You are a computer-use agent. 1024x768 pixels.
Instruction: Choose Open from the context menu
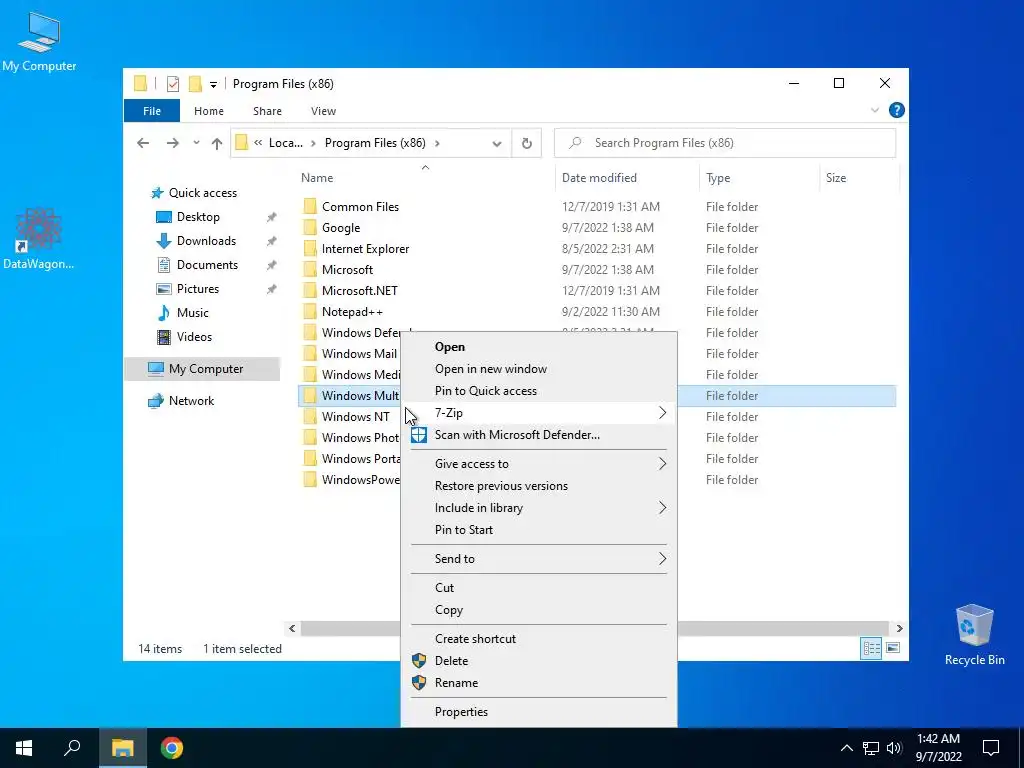[x=539, y=347]
